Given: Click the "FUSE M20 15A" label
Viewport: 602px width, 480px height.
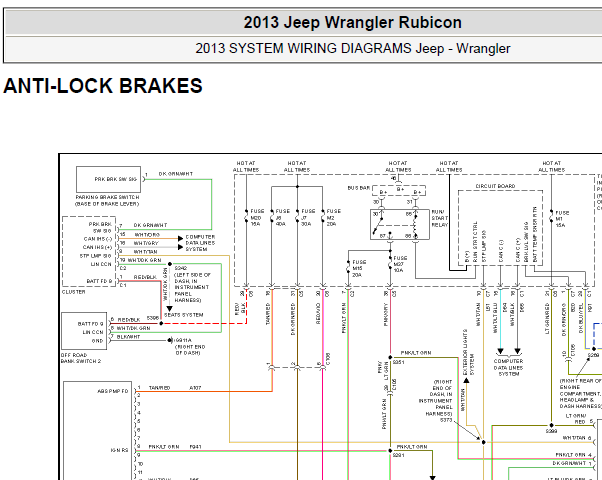Looking at the screenshot, I should click(257, 217).
